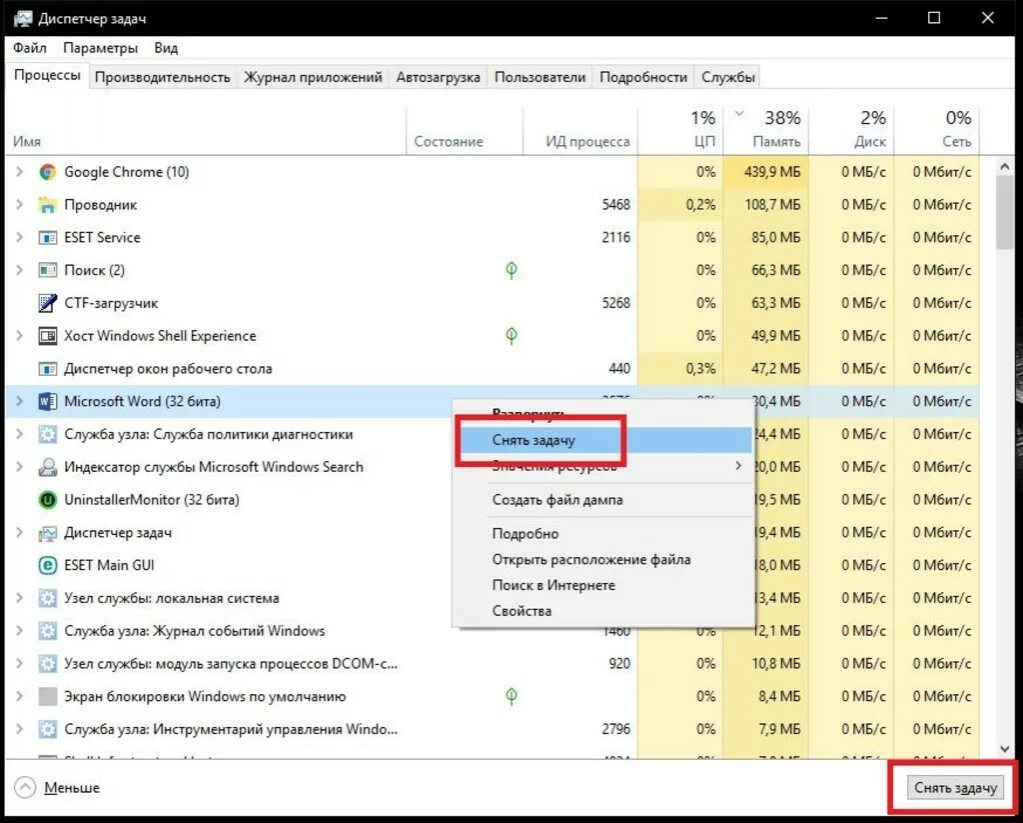Viewport: 1023px width, 823px height.
Task: Click the vertical scrollbar thumb
Action: point(1005,213)
